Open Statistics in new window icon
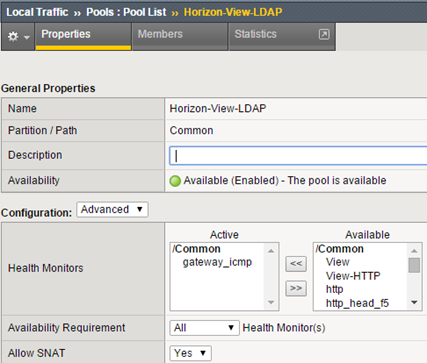427x363 pixels. coord(324,34)
